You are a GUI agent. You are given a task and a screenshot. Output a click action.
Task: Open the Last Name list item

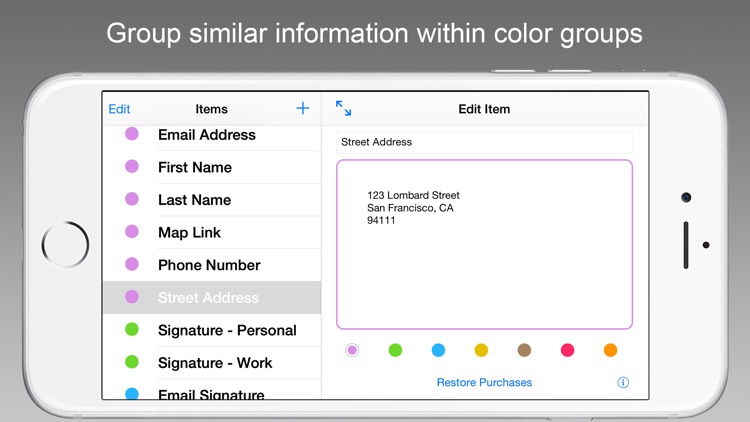(194, 200)
